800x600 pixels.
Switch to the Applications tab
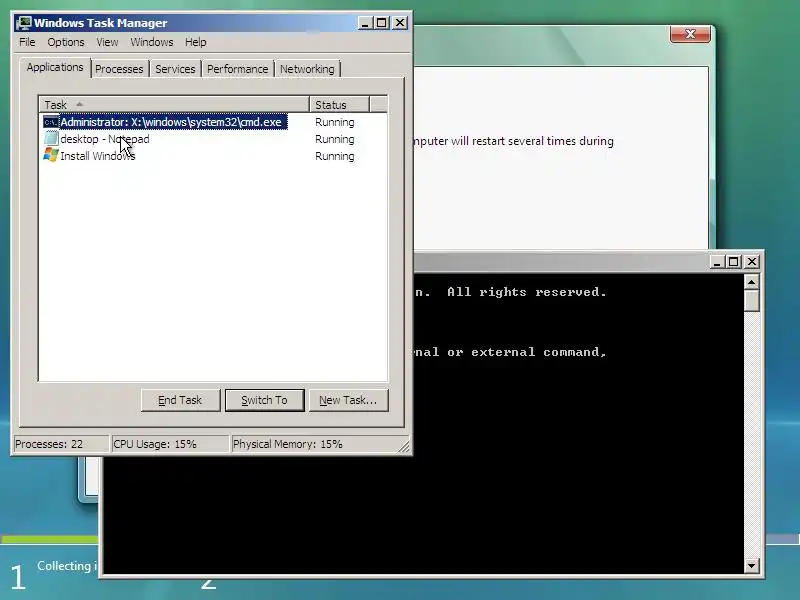[x=55, y=67]
